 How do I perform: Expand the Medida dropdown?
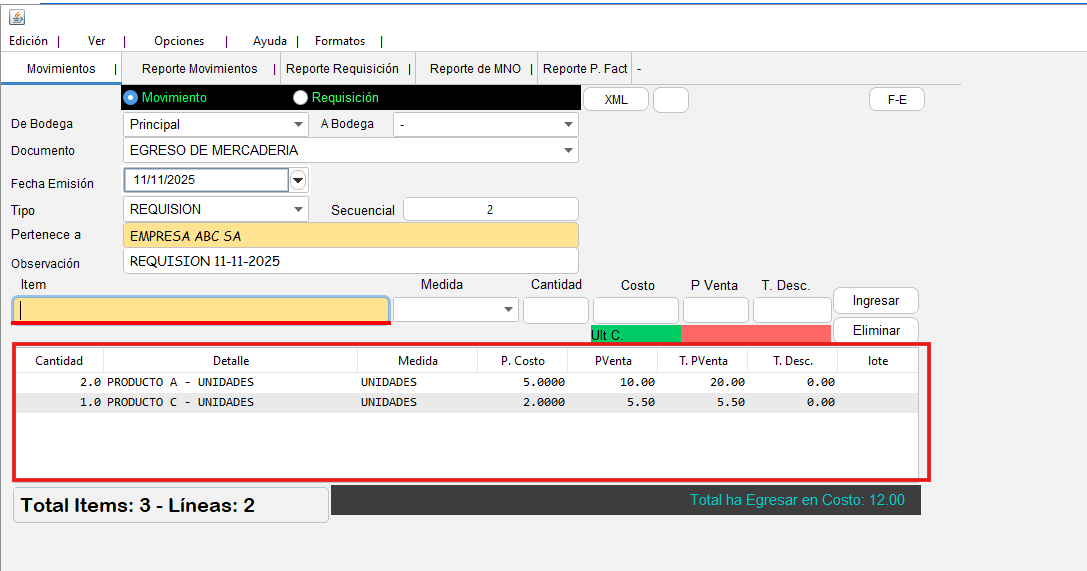click(x=509, y=311)
